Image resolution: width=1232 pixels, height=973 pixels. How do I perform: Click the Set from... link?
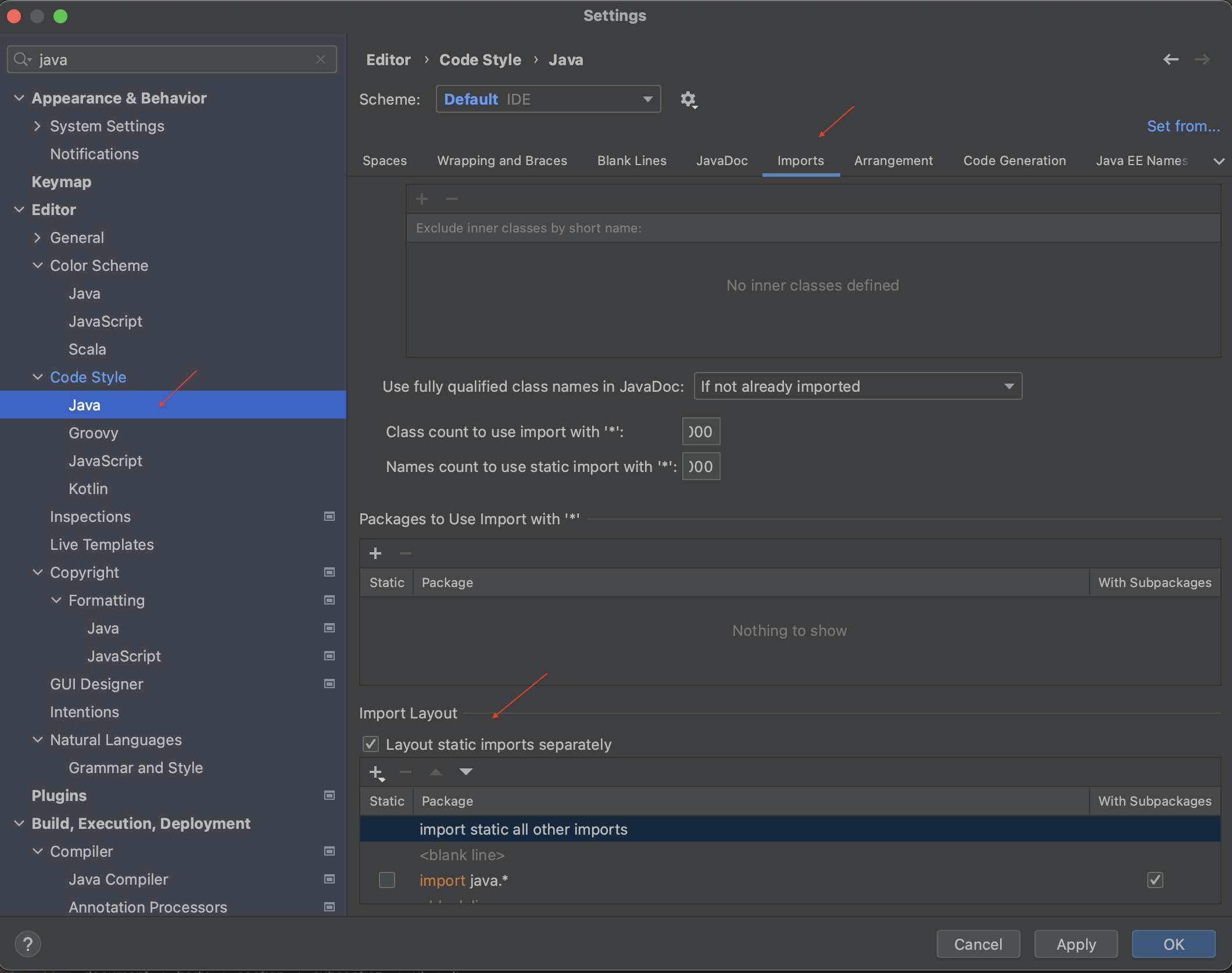coord(1183,126)
